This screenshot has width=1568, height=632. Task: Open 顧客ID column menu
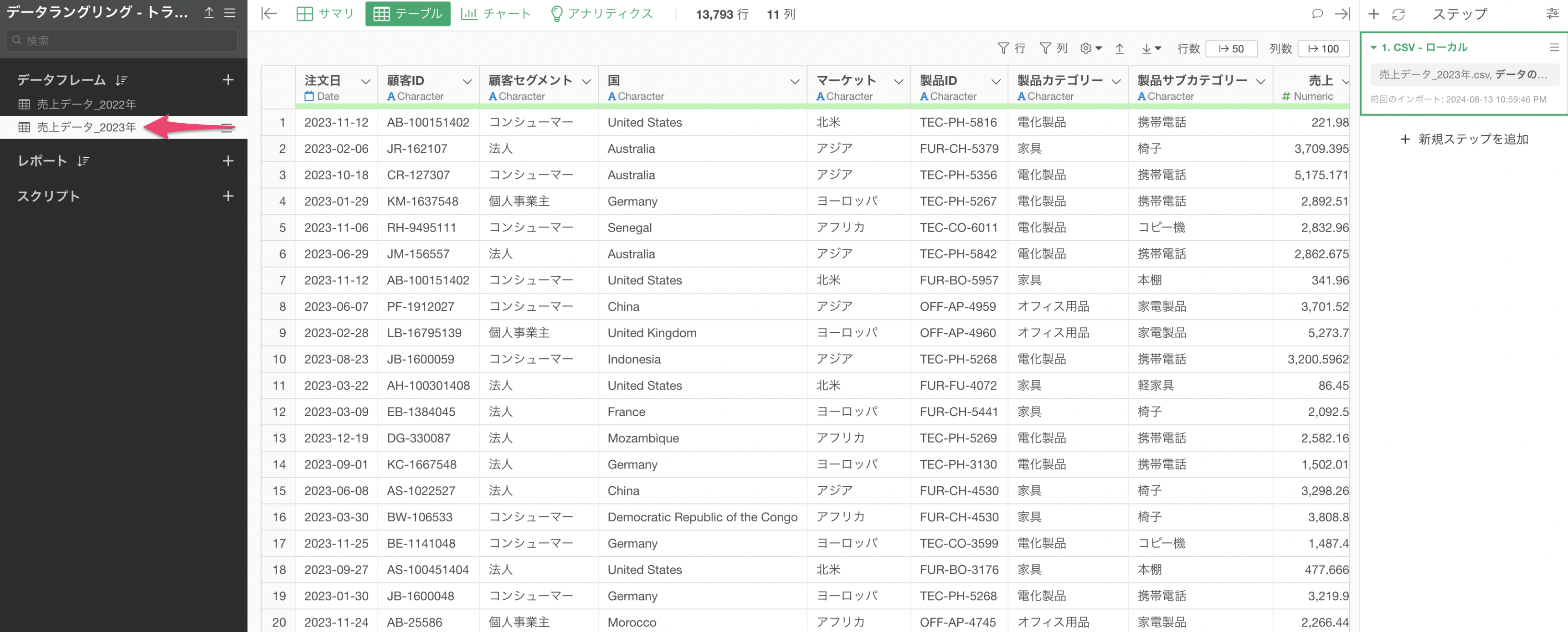467,81
